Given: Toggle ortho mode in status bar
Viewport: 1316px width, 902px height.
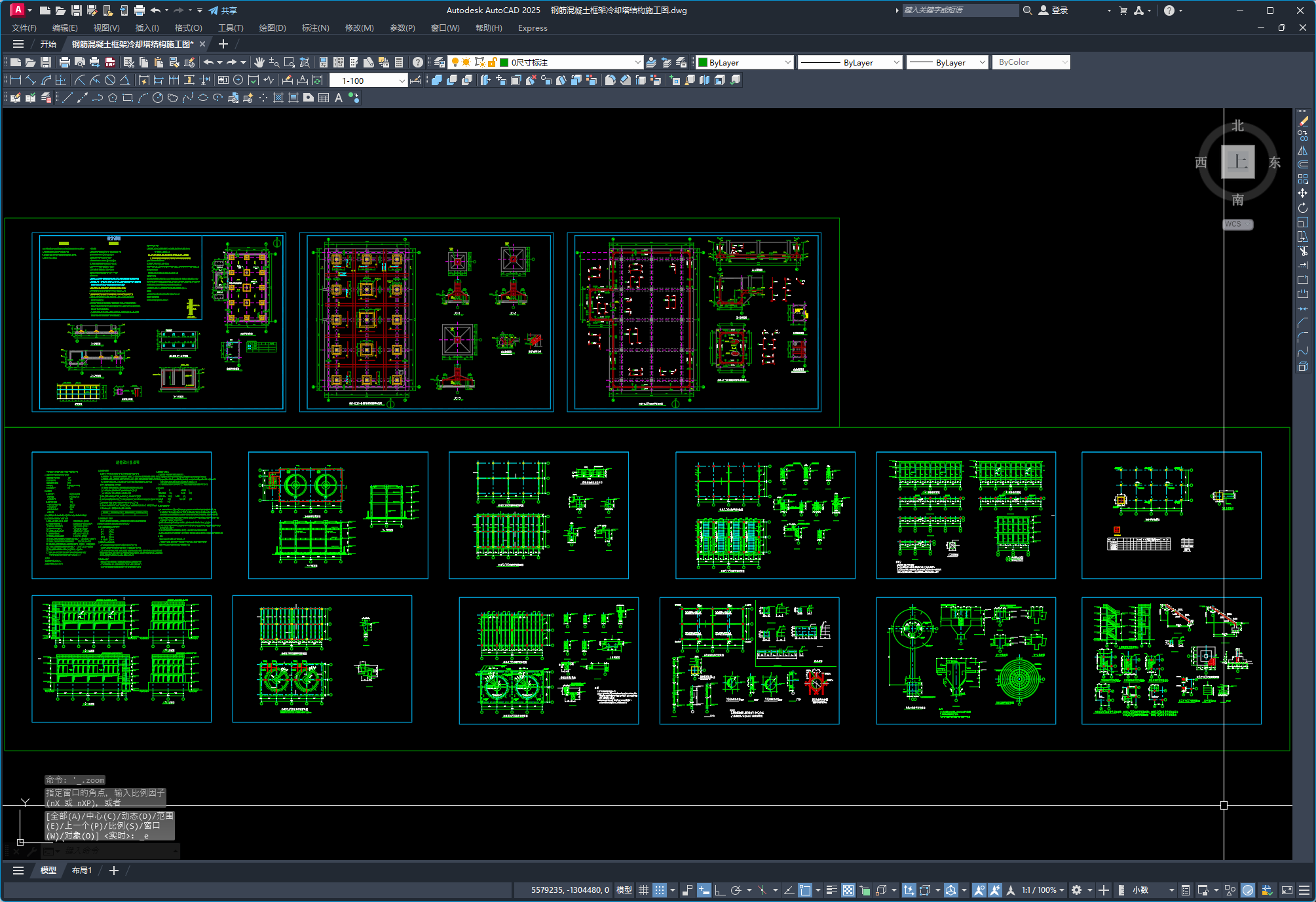Looking at the screenshot, I should pyautogui.click(x=719, y=890).
